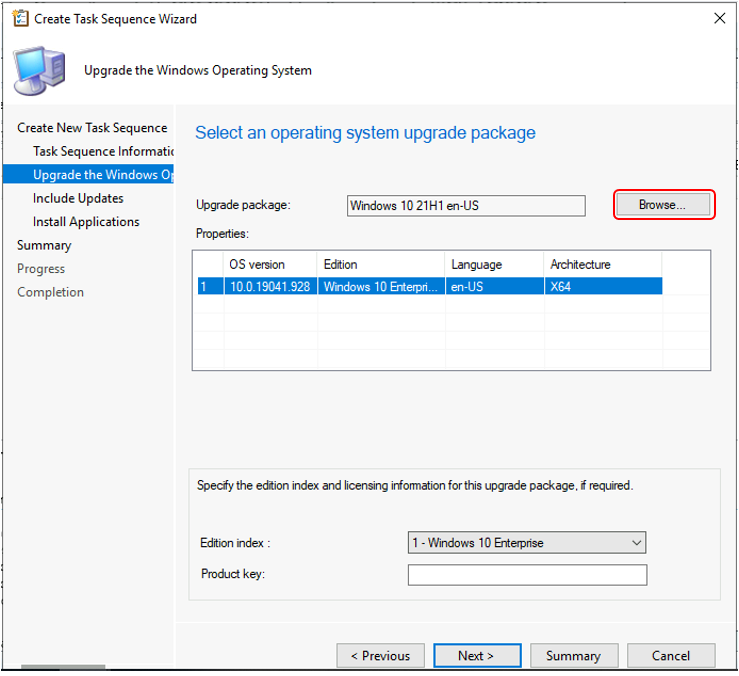Select the 10.0.19041.928 version cell
Screen dimensions: 739x676
click(x=271, y=286)
